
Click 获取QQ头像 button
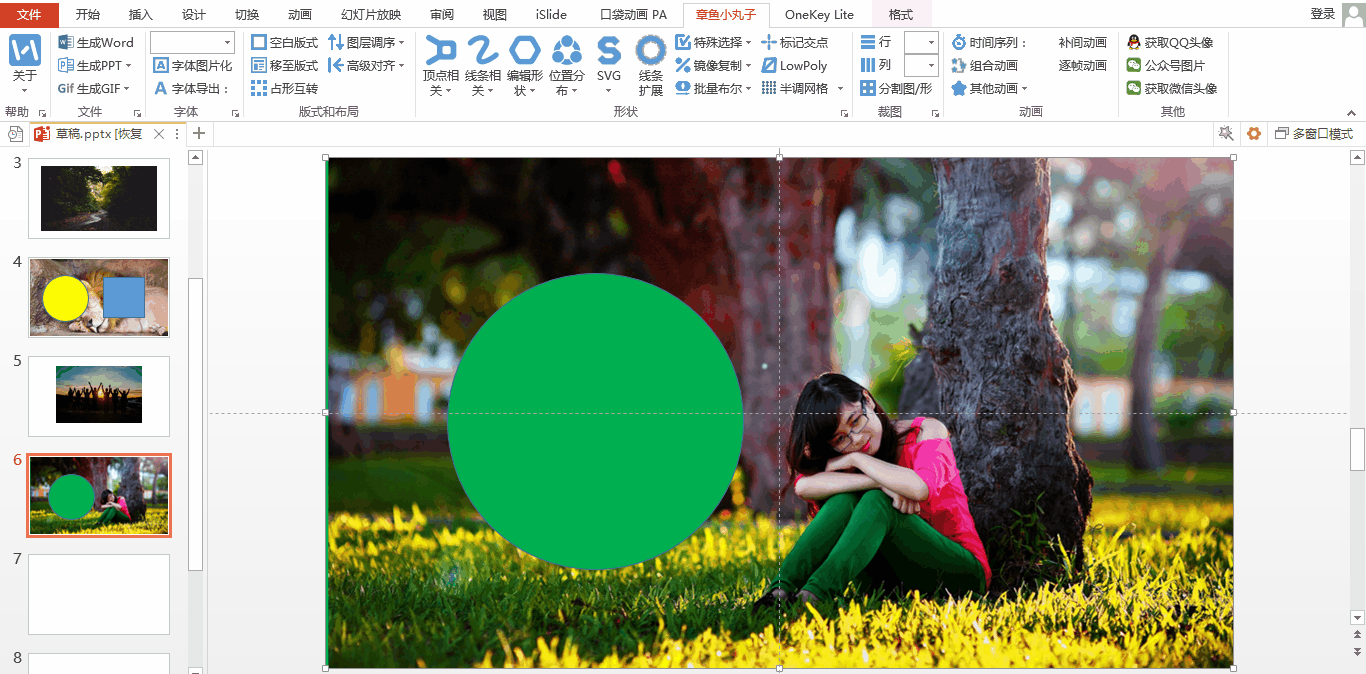click(1170, 42)
